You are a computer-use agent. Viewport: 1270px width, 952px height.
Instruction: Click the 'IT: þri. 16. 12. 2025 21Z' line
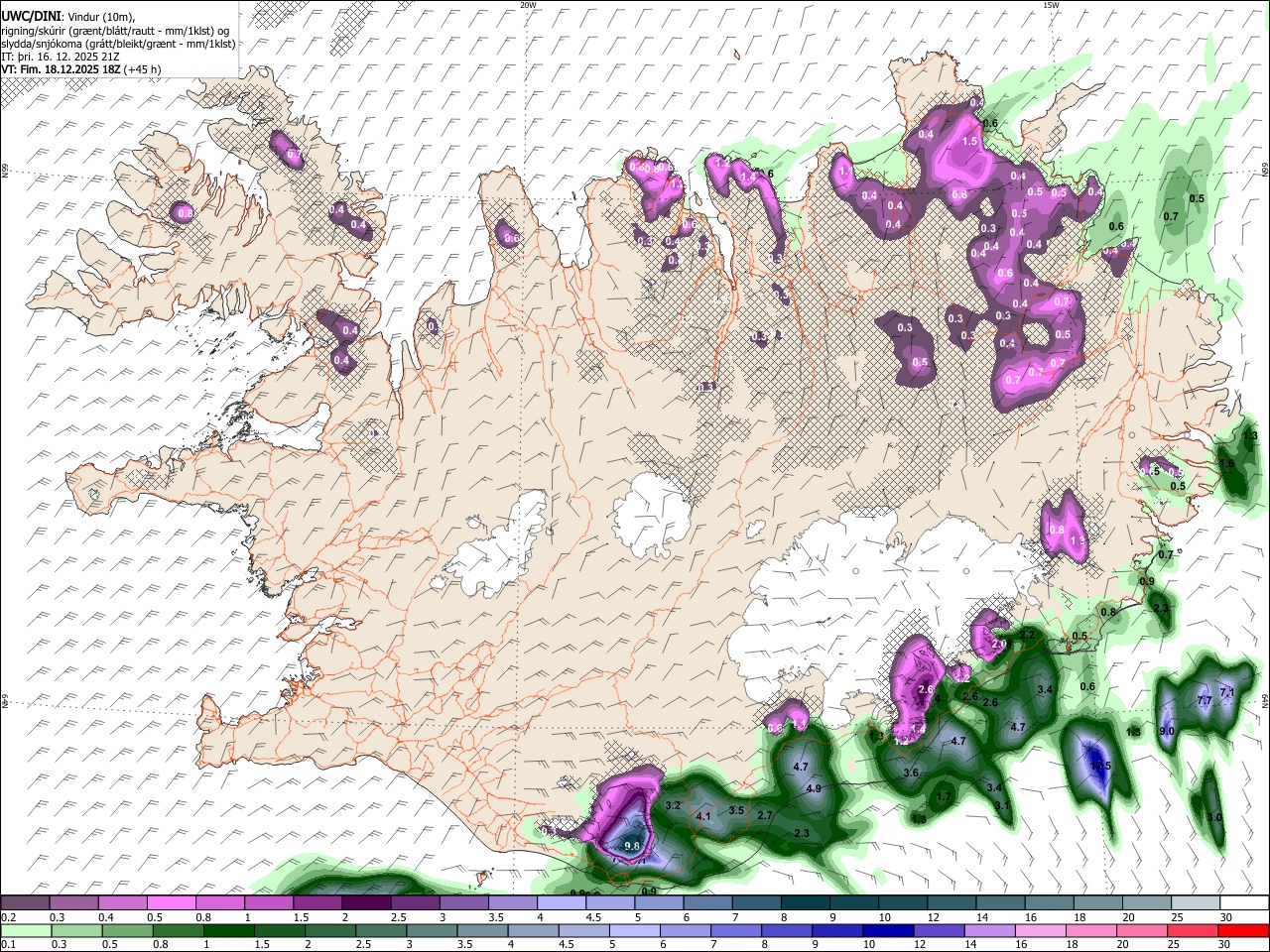click(62, 57)
